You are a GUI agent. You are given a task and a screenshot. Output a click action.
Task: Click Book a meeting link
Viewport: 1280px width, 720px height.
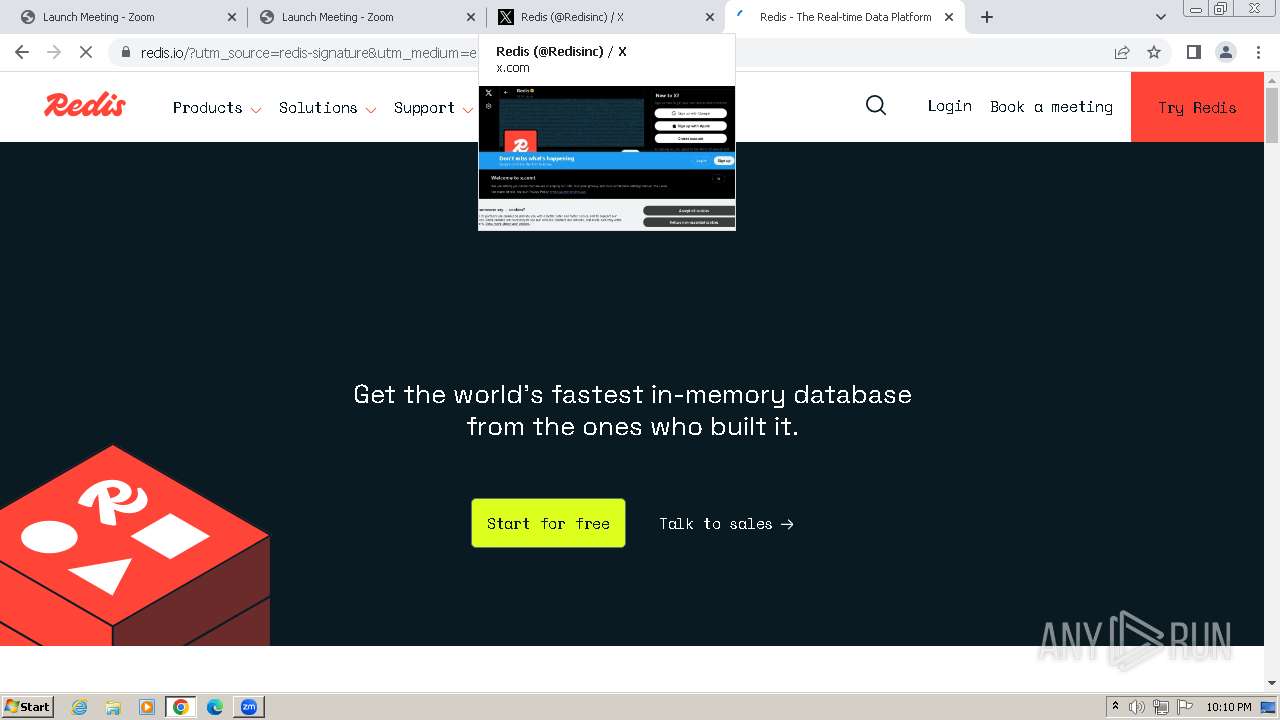[1051, 107]
